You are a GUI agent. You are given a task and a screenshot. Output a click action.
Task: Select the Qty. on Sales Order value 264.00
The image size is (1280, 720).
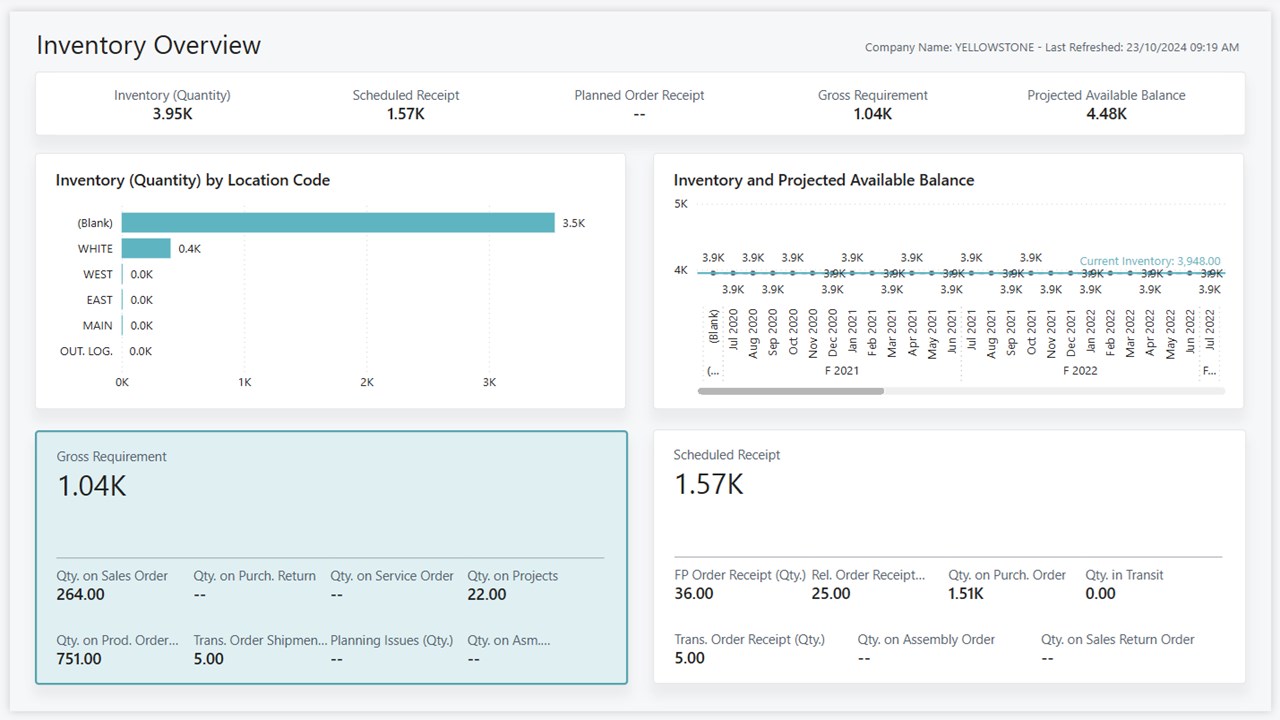tap(81, 594)
